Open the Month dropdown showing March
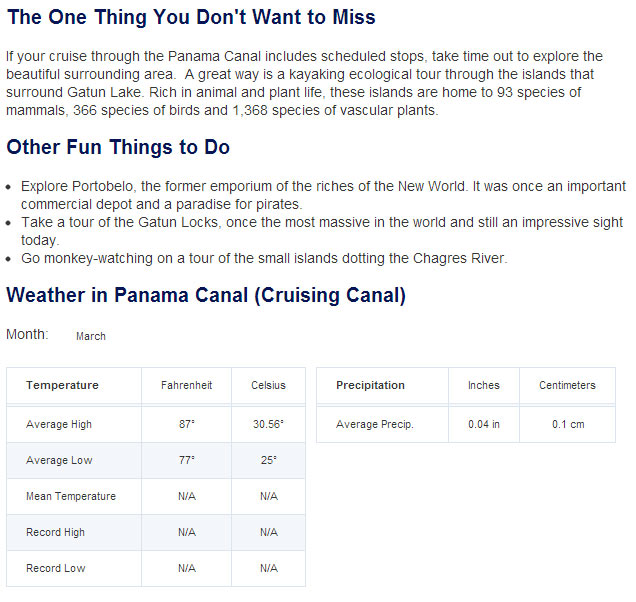The image size is (636, 602). point(91,336)
